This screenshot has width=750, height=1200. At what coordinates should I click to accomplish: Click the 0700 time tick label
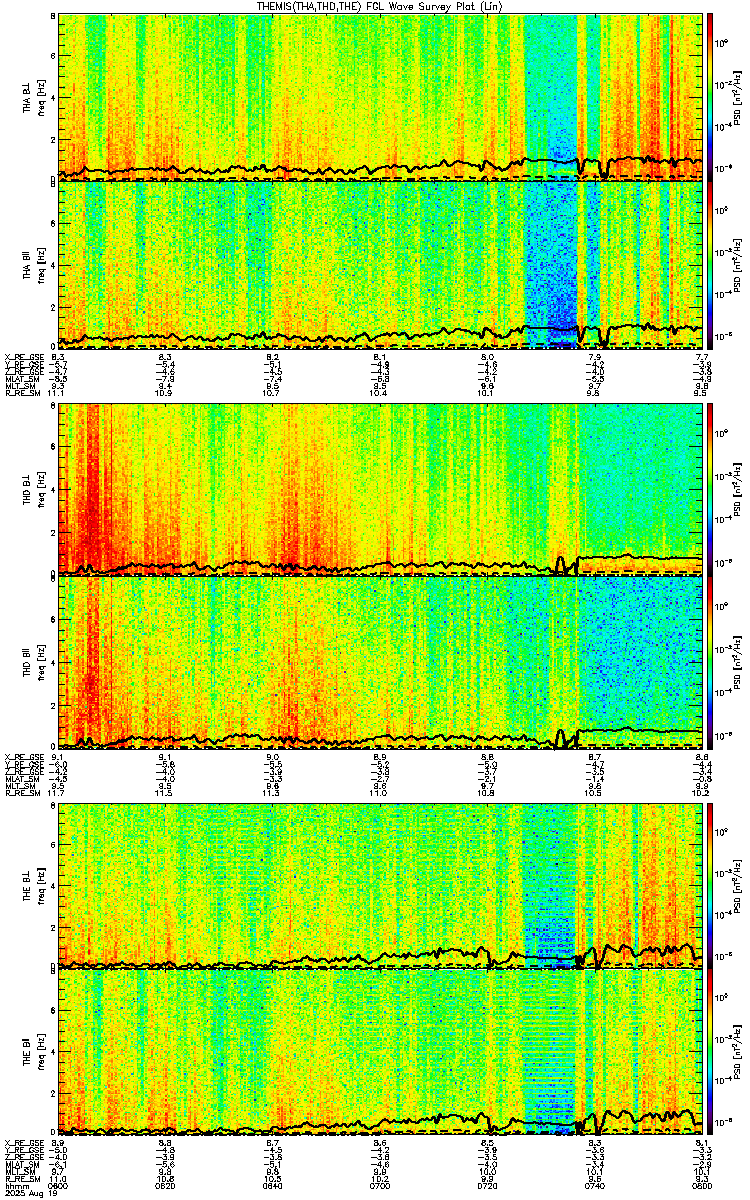click(x=380, y=1187)
